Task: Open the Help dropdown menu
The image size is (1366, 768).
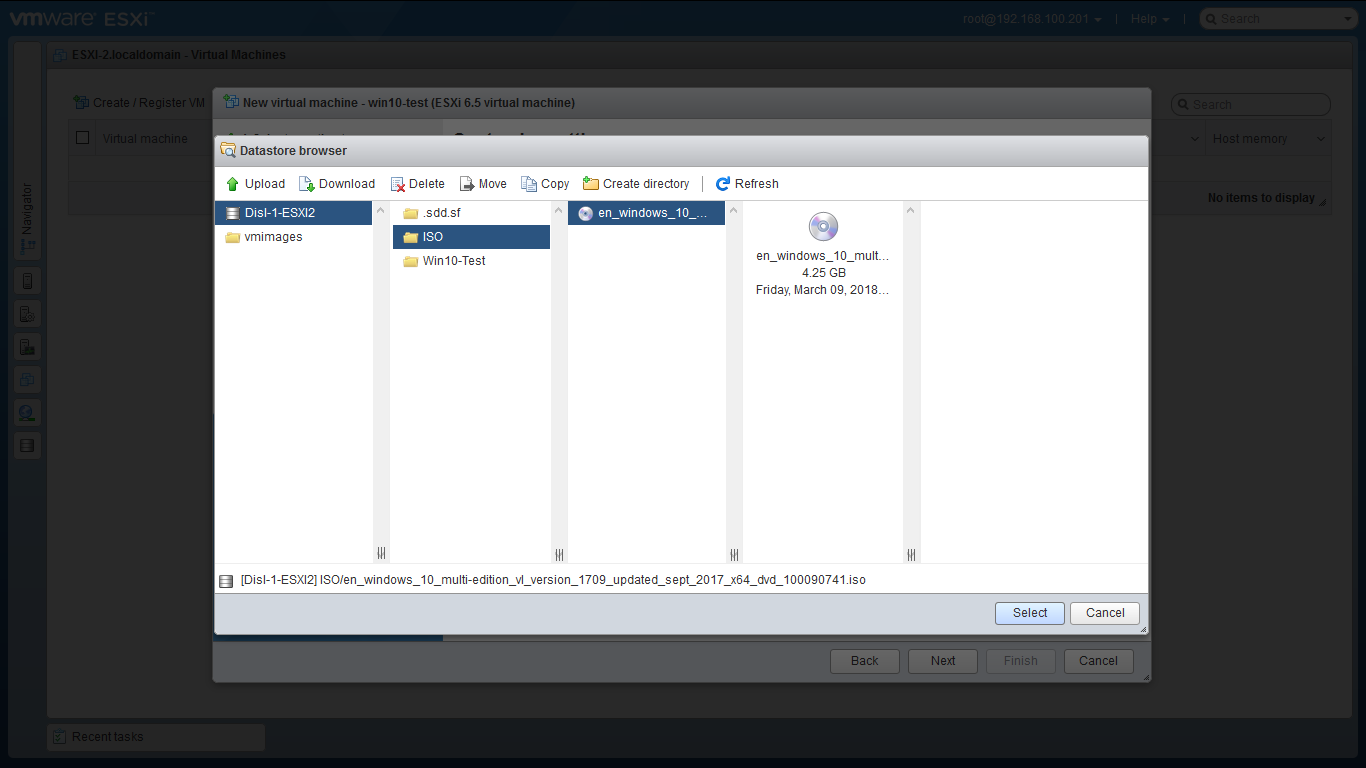Action: [x=1149, y=19]
